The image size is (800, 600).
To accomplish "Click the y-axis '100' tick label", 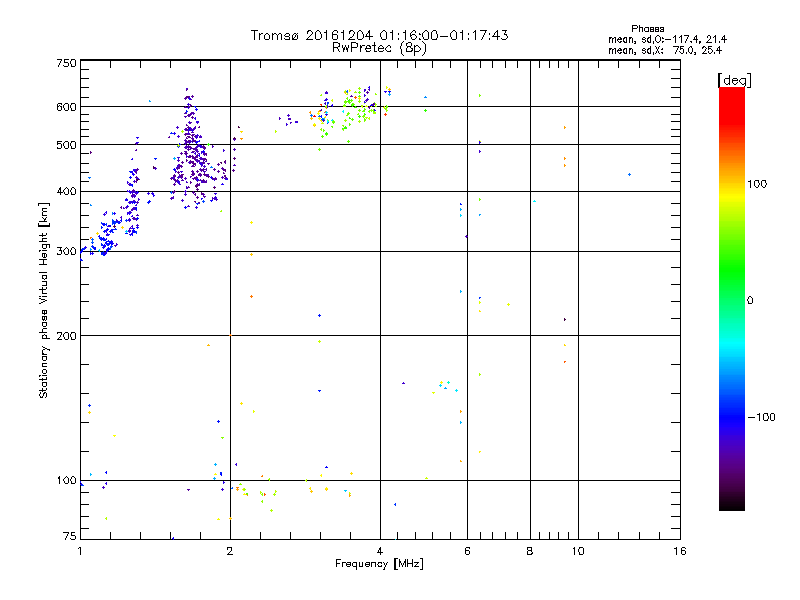I will [x=66, y=481].
